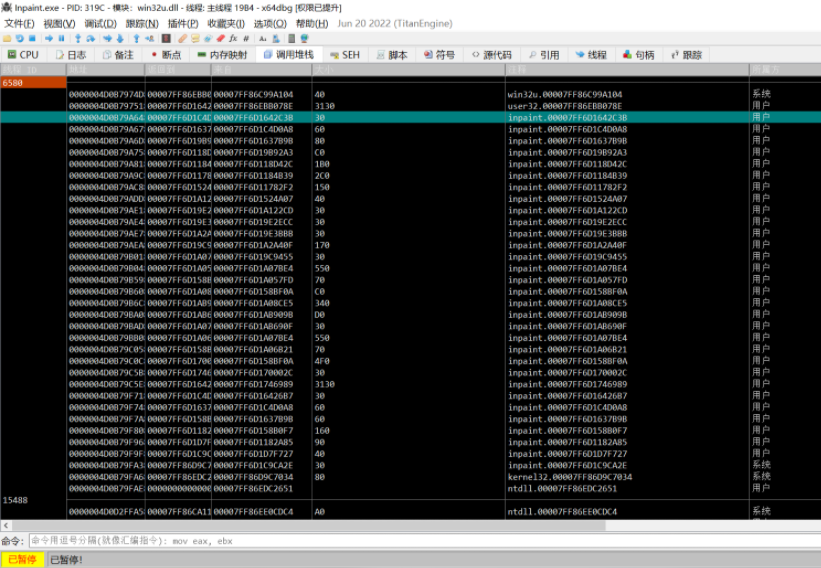The width and height of the screenshot is (821, 568).
Task: Click the command input field
Action: tap(424, 541)
